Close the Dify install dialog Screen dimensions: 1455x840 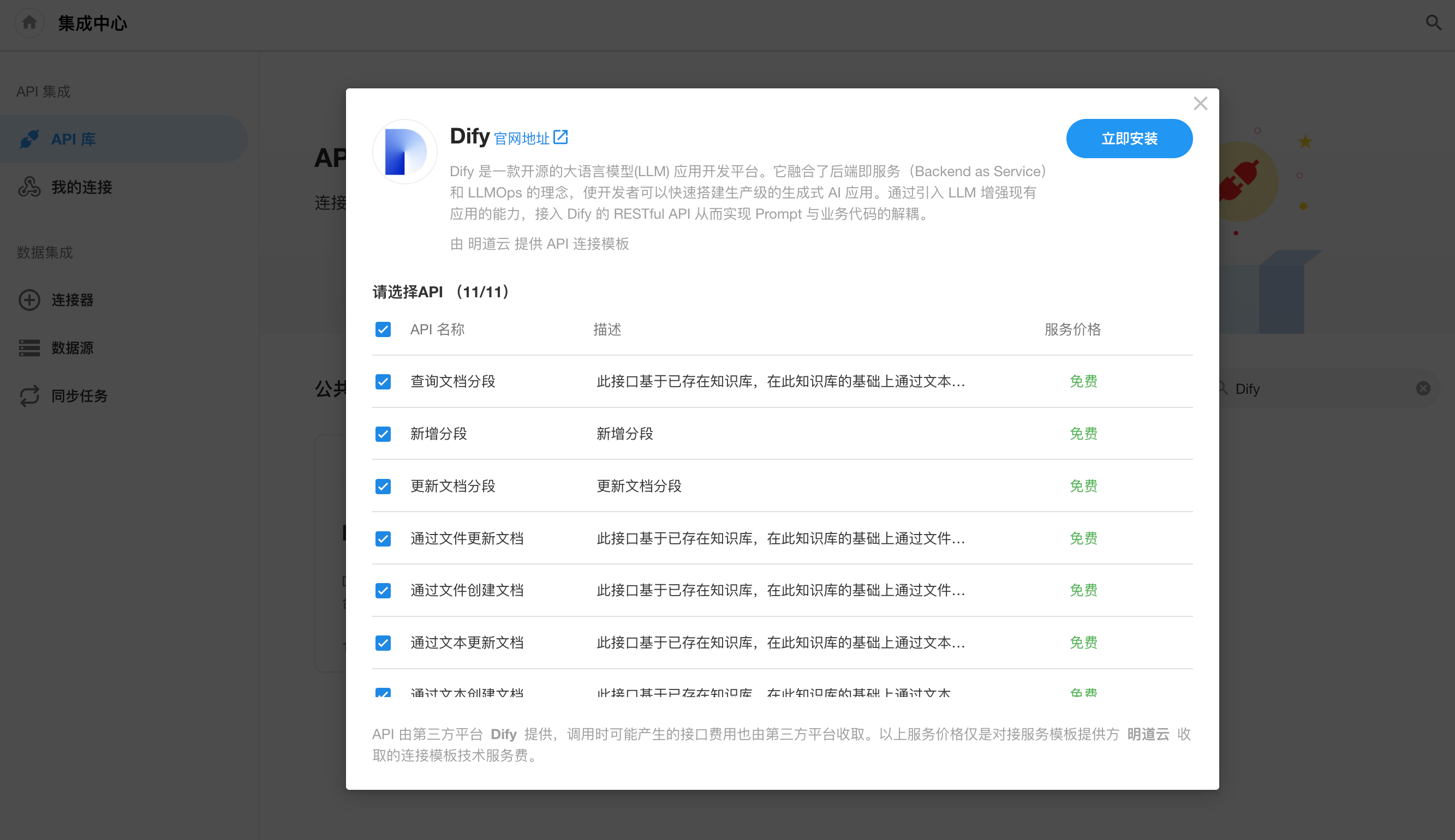click(1201, 104)
